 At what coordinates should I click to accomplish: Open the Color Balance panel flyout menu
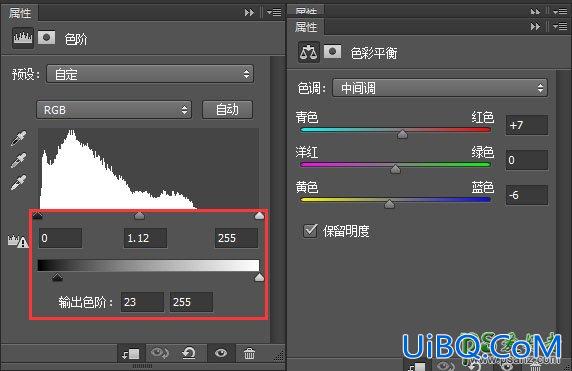tap(560, 27)
